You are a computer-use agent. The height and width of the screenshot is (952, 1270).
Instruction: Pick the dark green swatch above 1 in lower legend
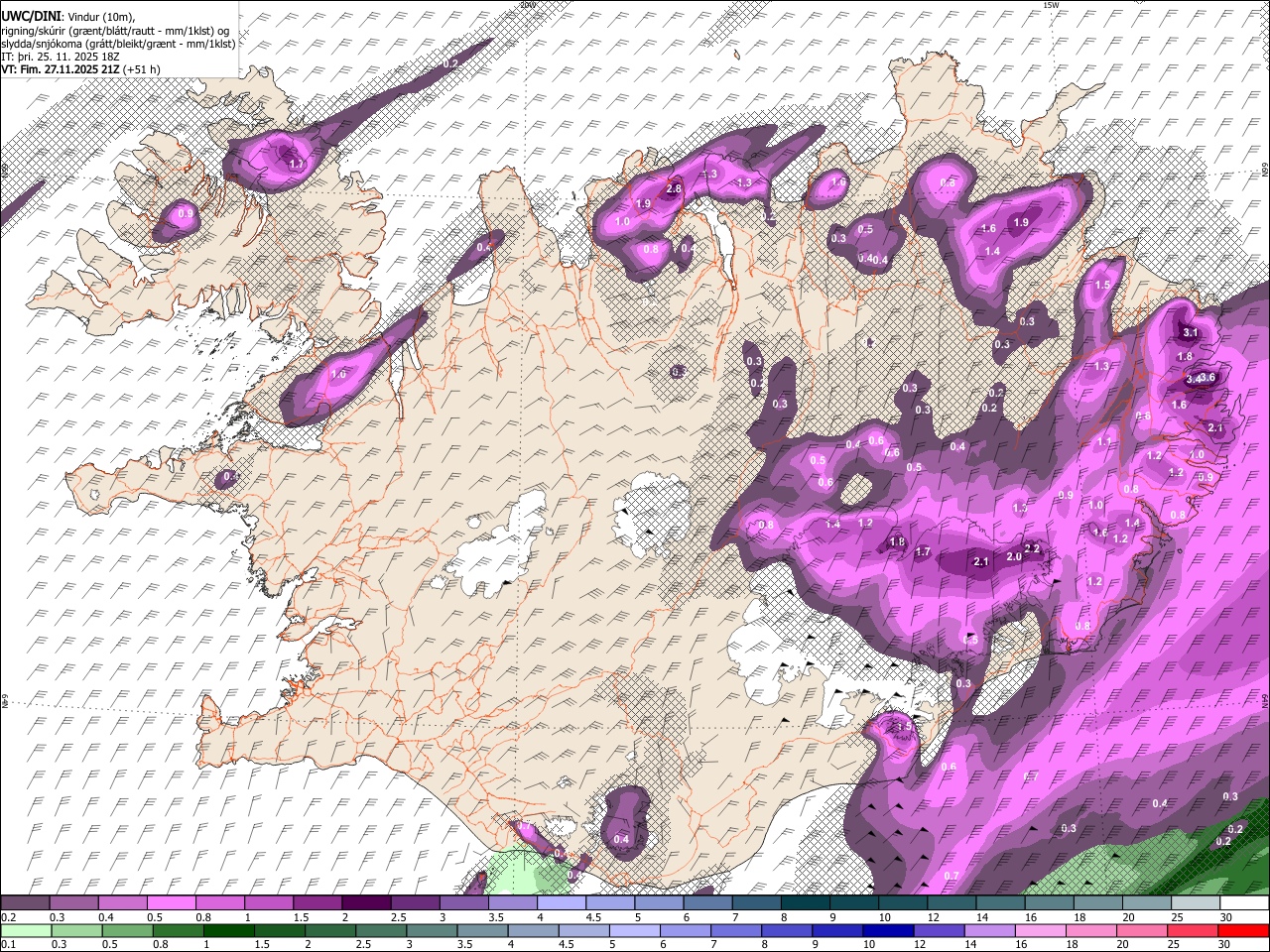[x=230, y=931]
